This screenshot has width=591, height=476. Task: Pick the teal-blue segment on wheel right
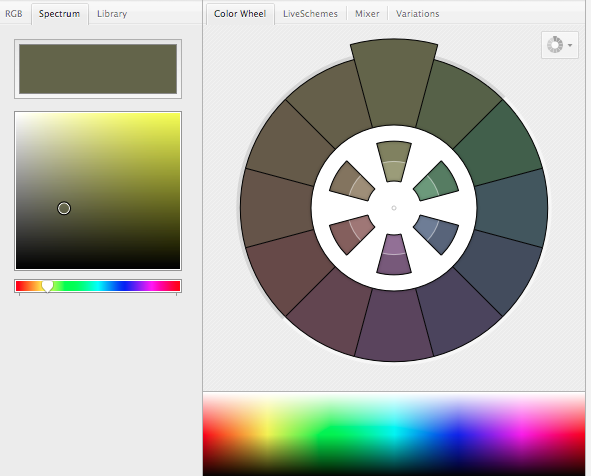tap(511, 208)
